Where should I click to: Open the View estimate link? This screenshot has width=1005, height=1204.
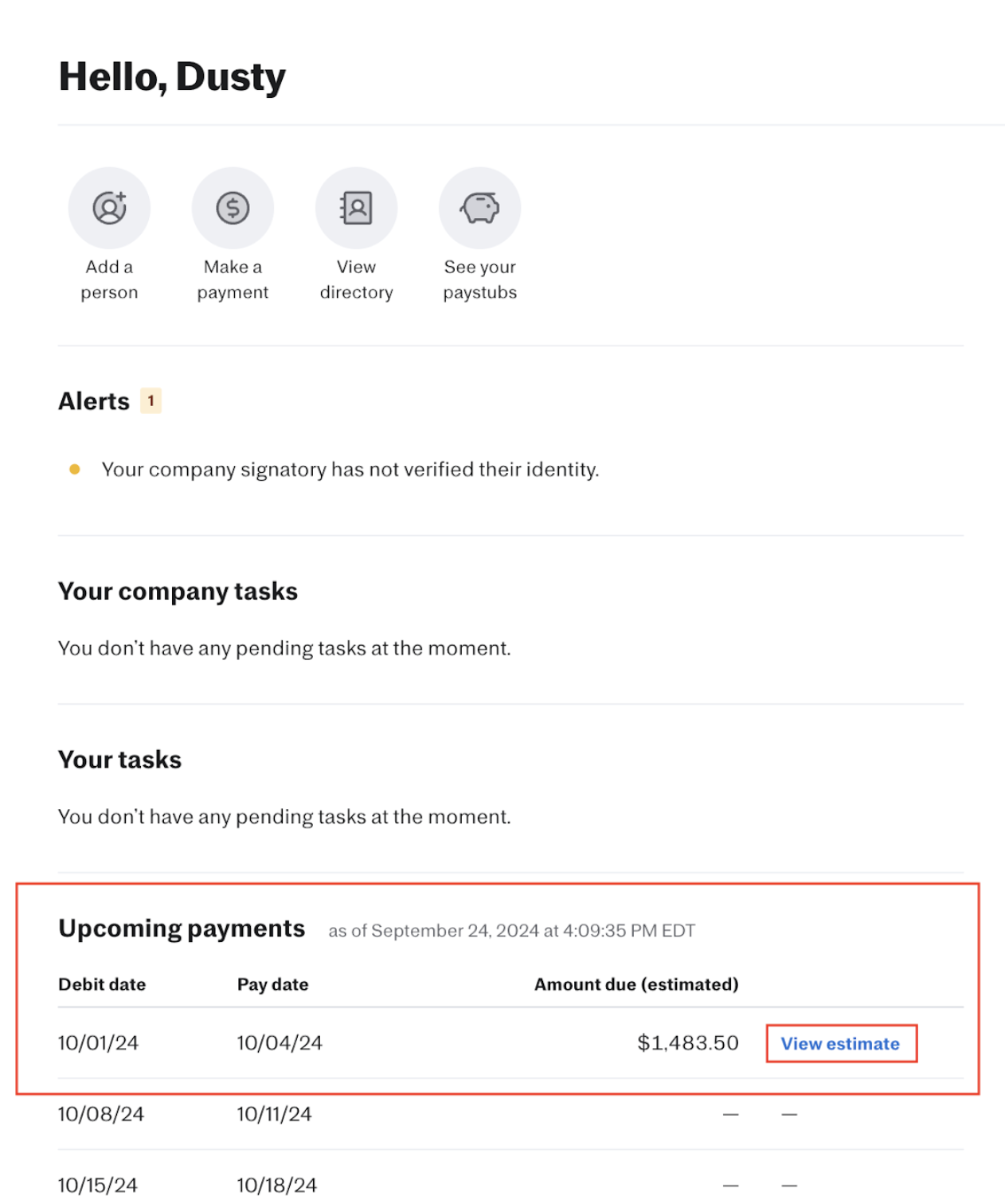(x=840, y=1043)
